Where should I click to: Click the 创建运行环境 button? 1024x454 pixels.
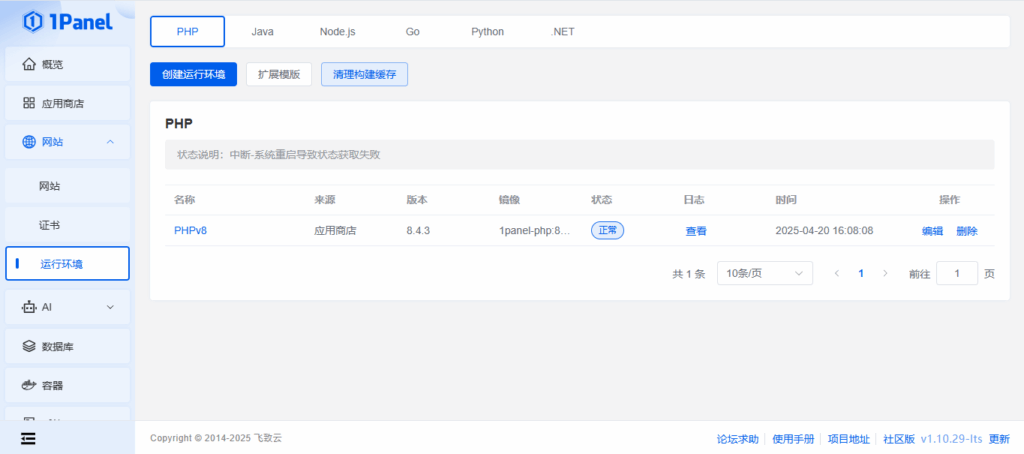click(193, 75)
